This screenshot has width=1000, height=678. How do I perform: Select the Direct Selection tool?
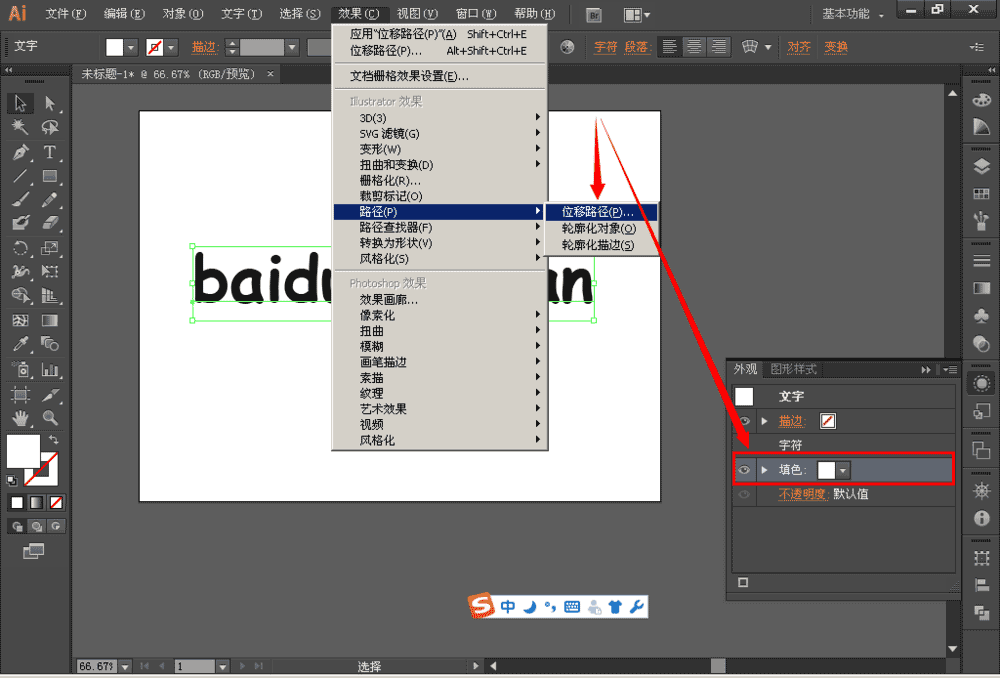(x=50, y=103)
